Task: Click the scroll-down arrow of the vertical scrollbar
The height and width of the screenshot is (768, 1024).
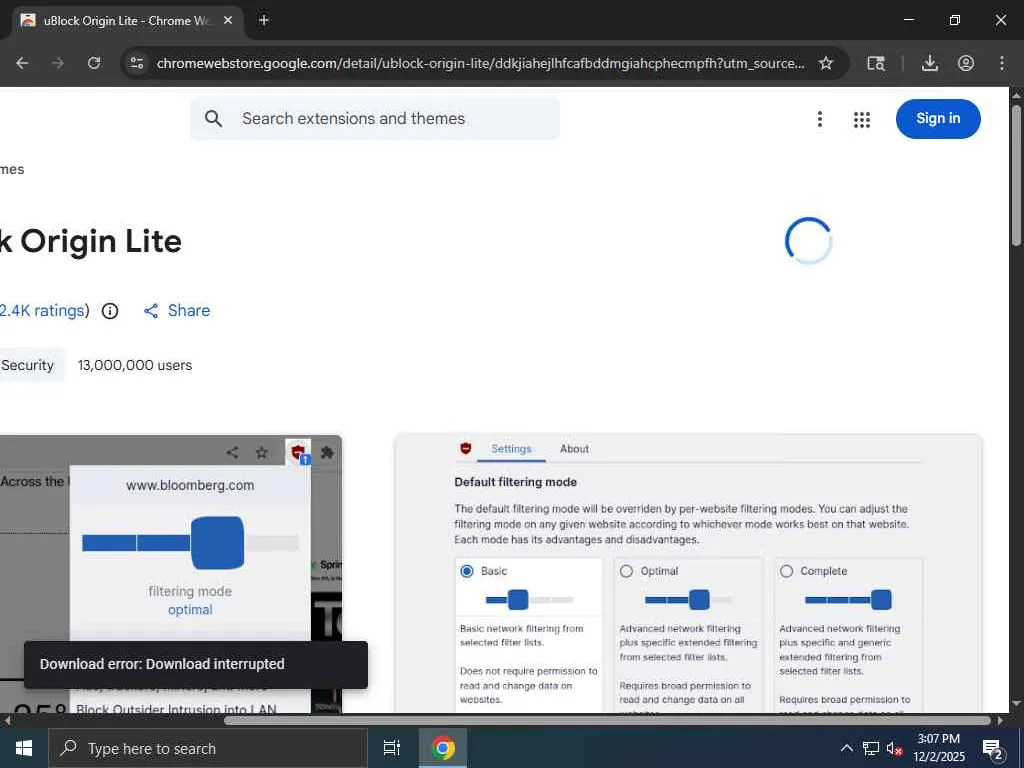Action: click(1016, 704)
